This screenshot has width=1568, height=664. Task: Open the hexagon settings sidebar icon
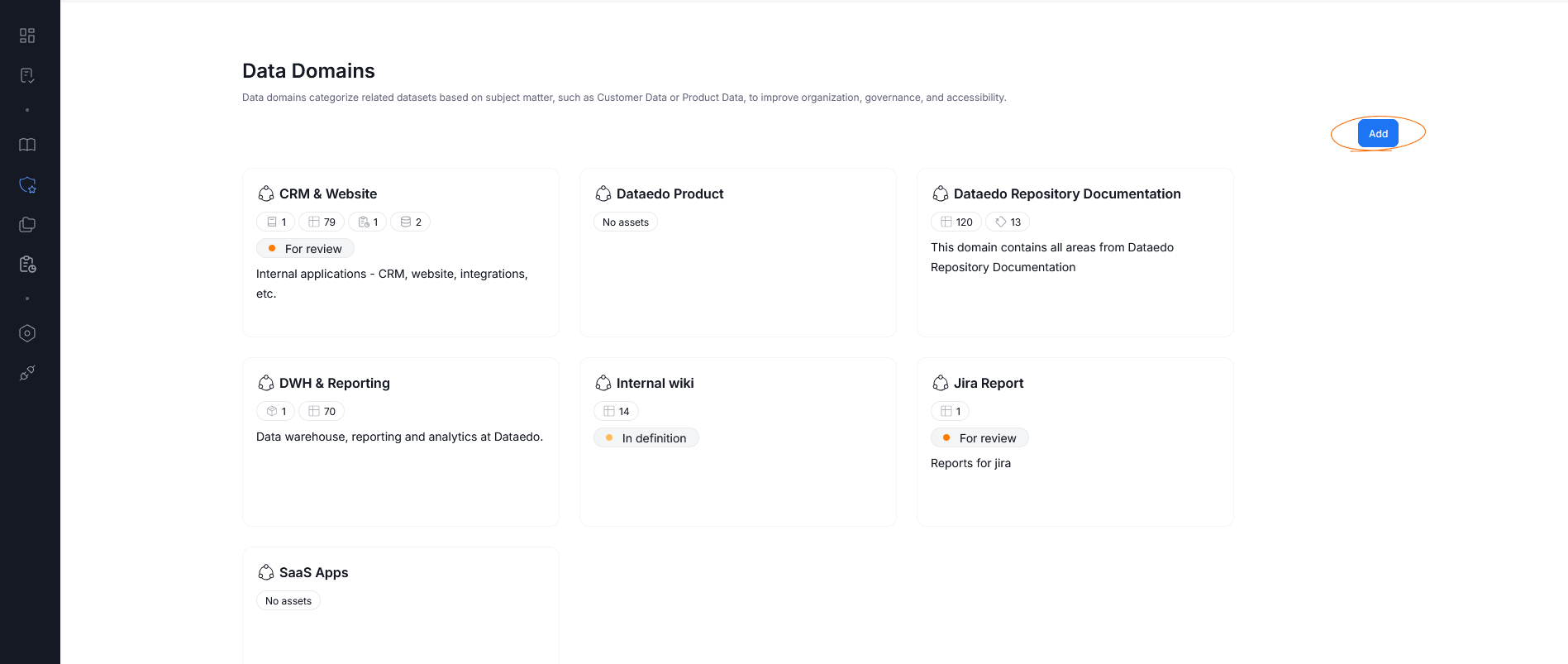[27, 333]
